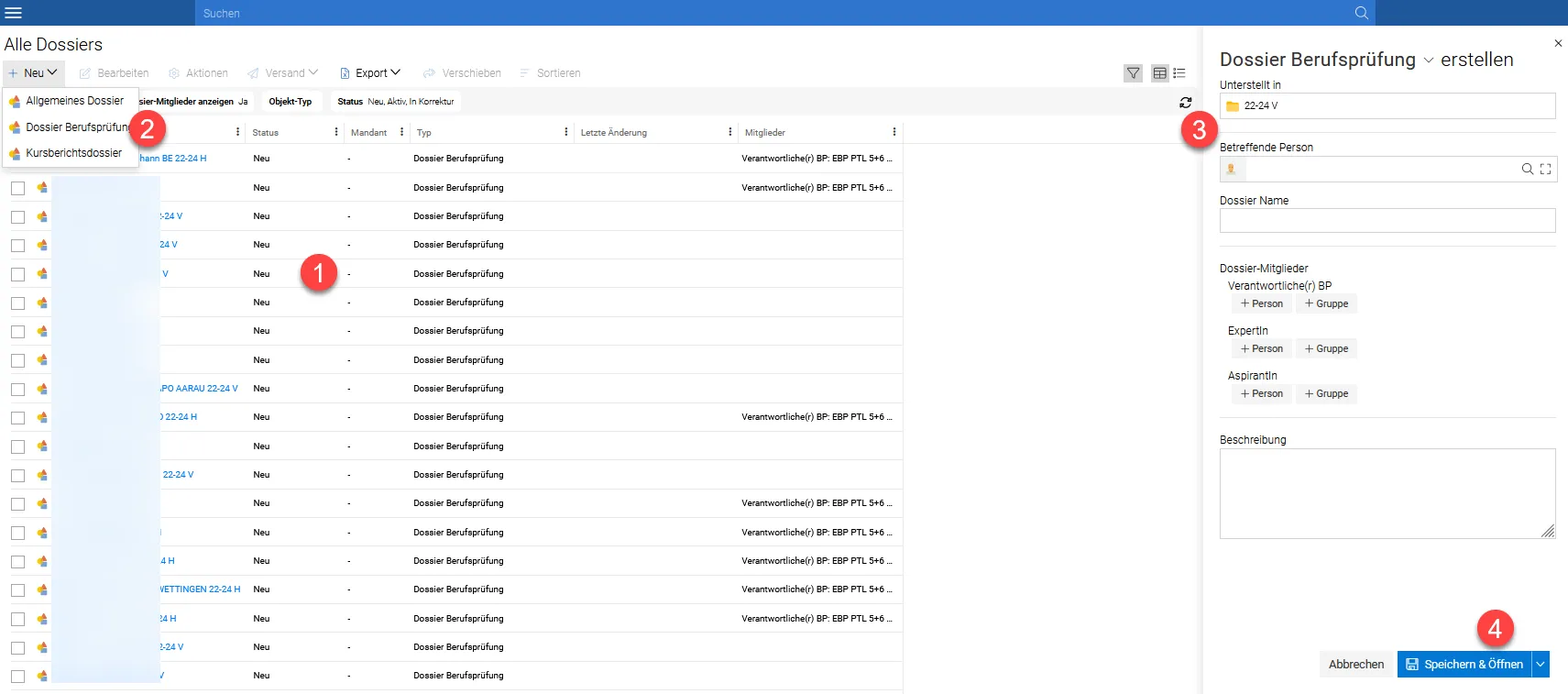Image resolution: width=1568 pixels, height=694 pixels.
Task: Close the Dossier erstellen panel
Action: [1558, 43]
